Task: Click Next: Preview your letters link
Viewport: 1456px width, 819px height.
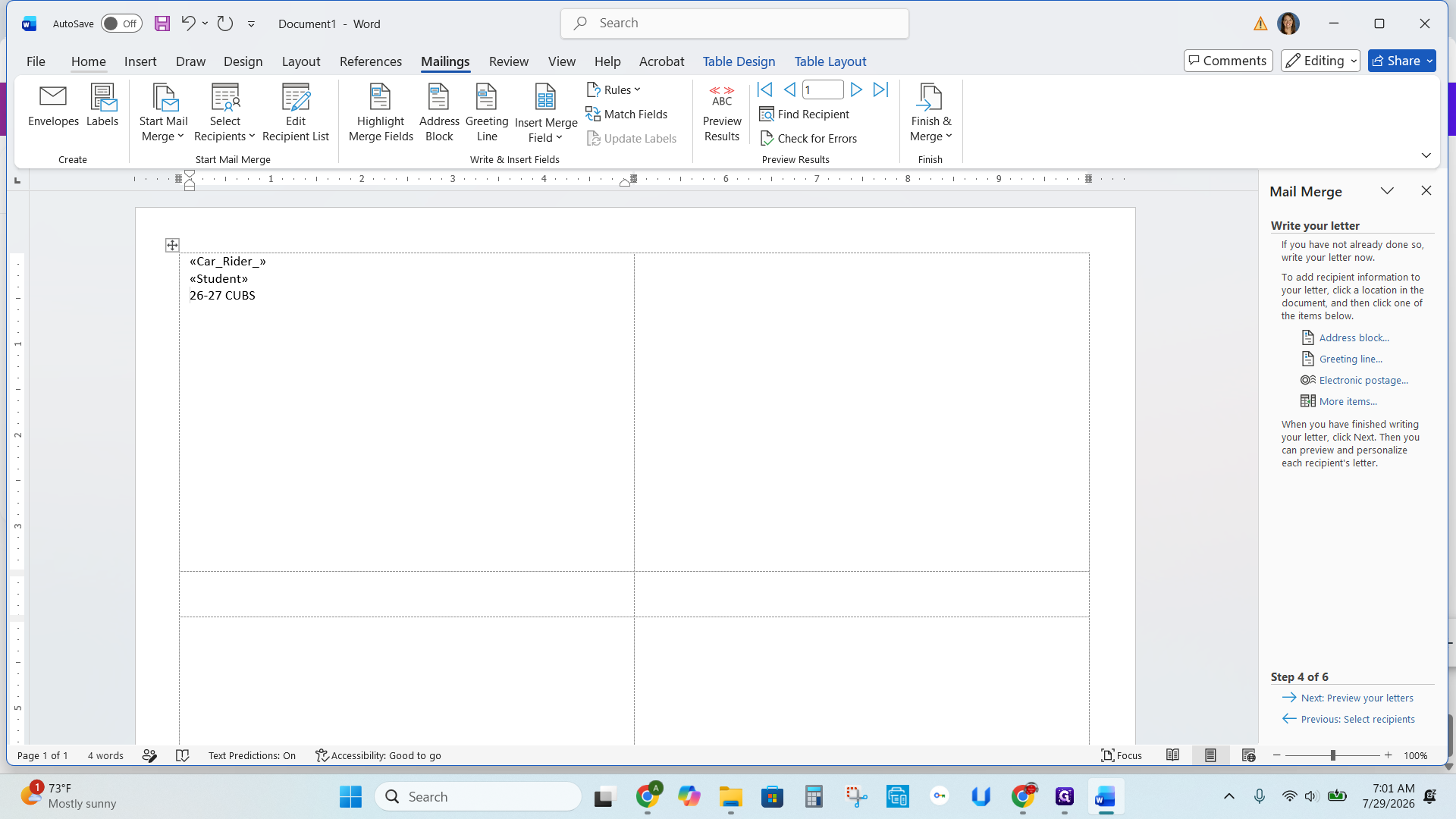Action: click(1357, 698)
